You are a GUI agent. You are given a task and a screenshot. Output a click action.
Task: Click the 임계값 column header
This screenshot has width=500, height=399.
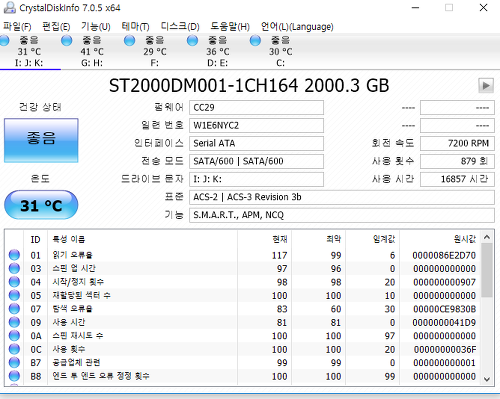[x=373, y=239]
